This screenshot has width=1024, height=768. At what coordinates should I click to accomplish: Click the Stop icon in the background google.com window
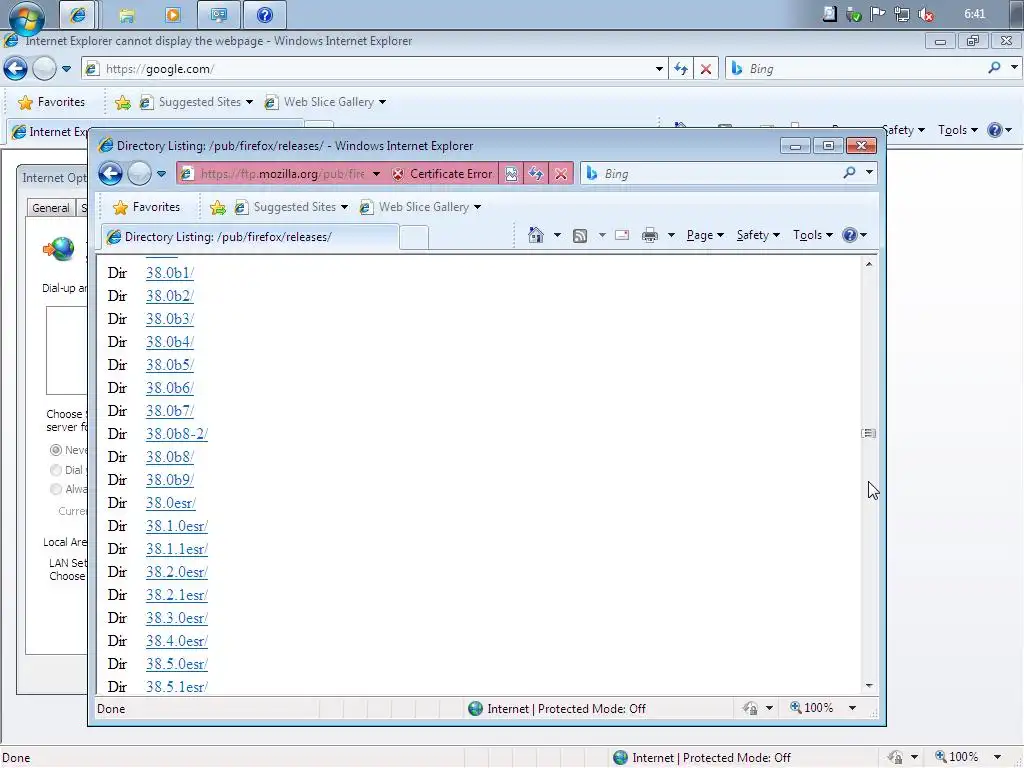[706, 69]
